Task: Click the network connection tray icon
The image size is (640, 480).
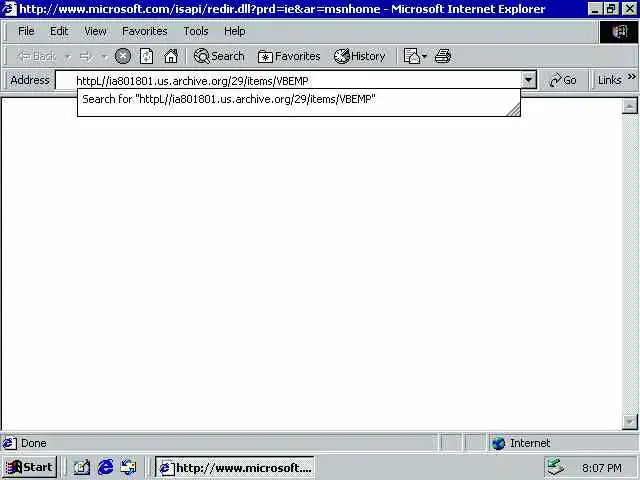Action: tap(556, 467)
